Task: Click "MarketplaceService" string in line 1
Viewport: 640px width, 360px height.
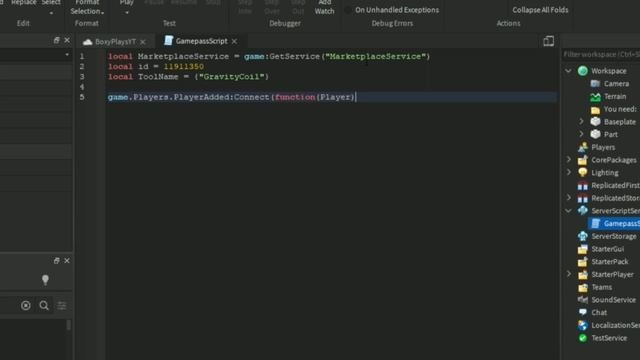Action: click(x=375, y=56)
